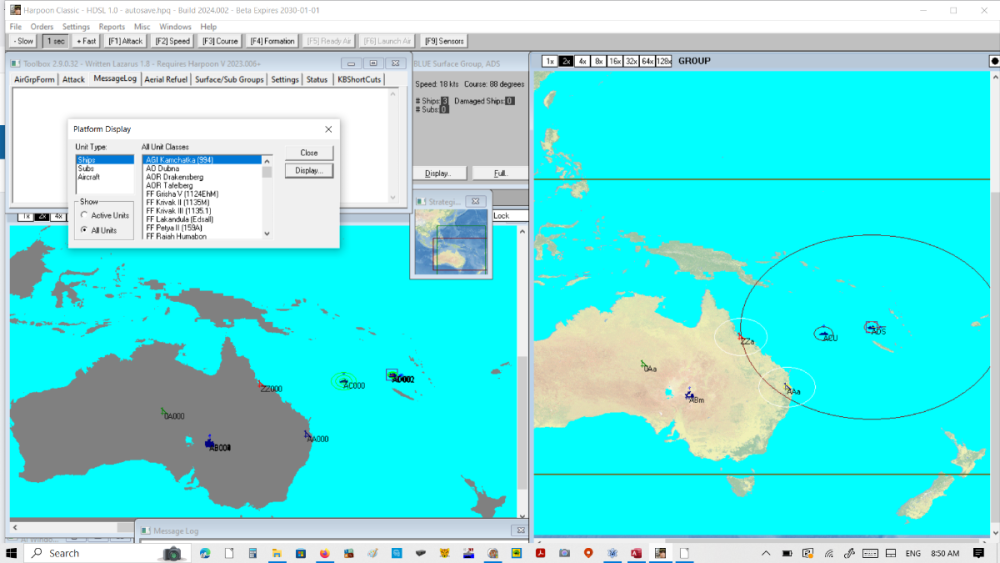Select the ABm unit on Group map
Image resolution: width=1000 pixels, height=563 pixels.
click(690, 395)
